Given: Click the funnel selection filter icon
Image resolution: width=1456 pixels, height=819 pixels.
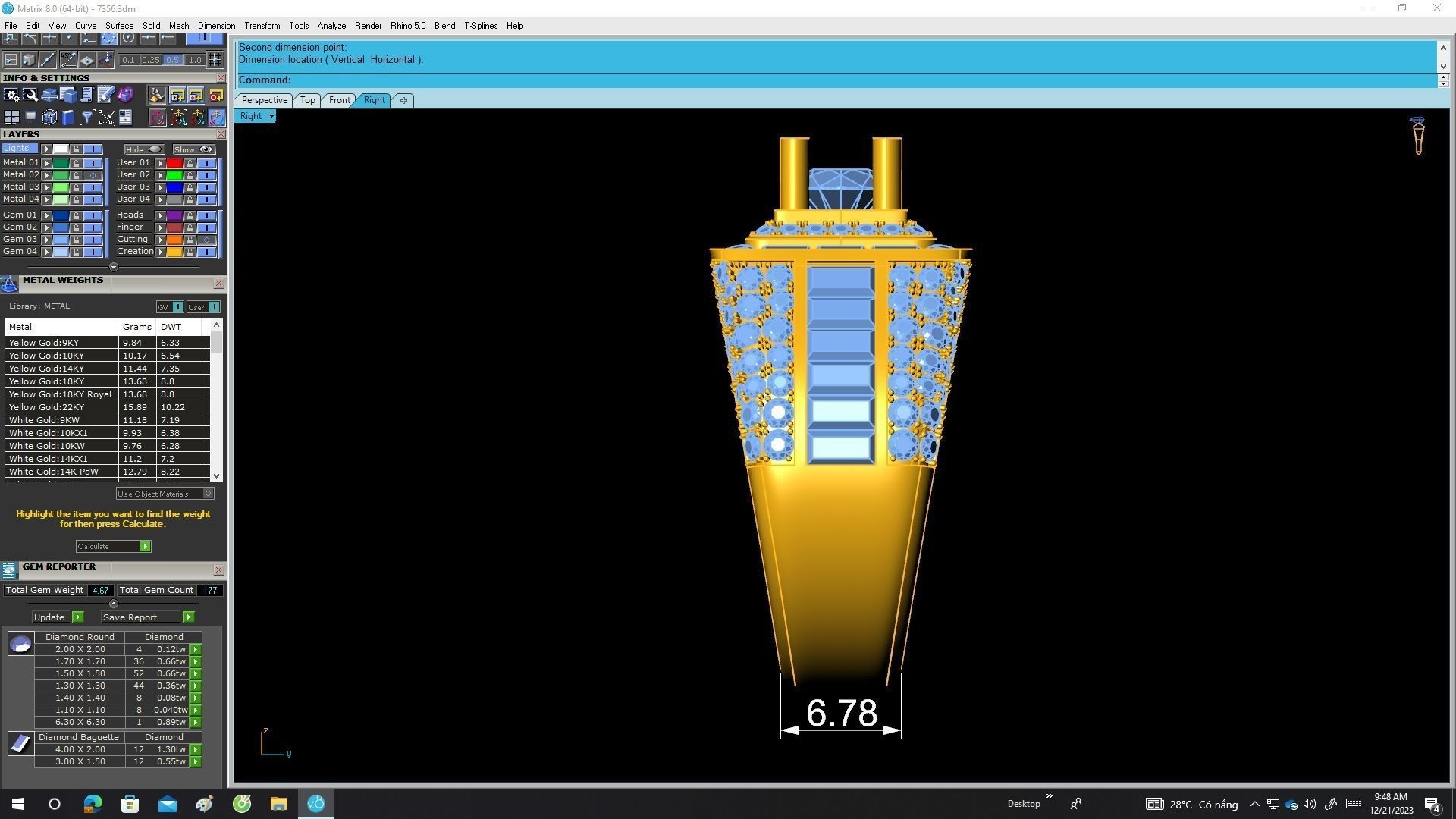Looking at the screenshot, I should (x=86, y=118).
